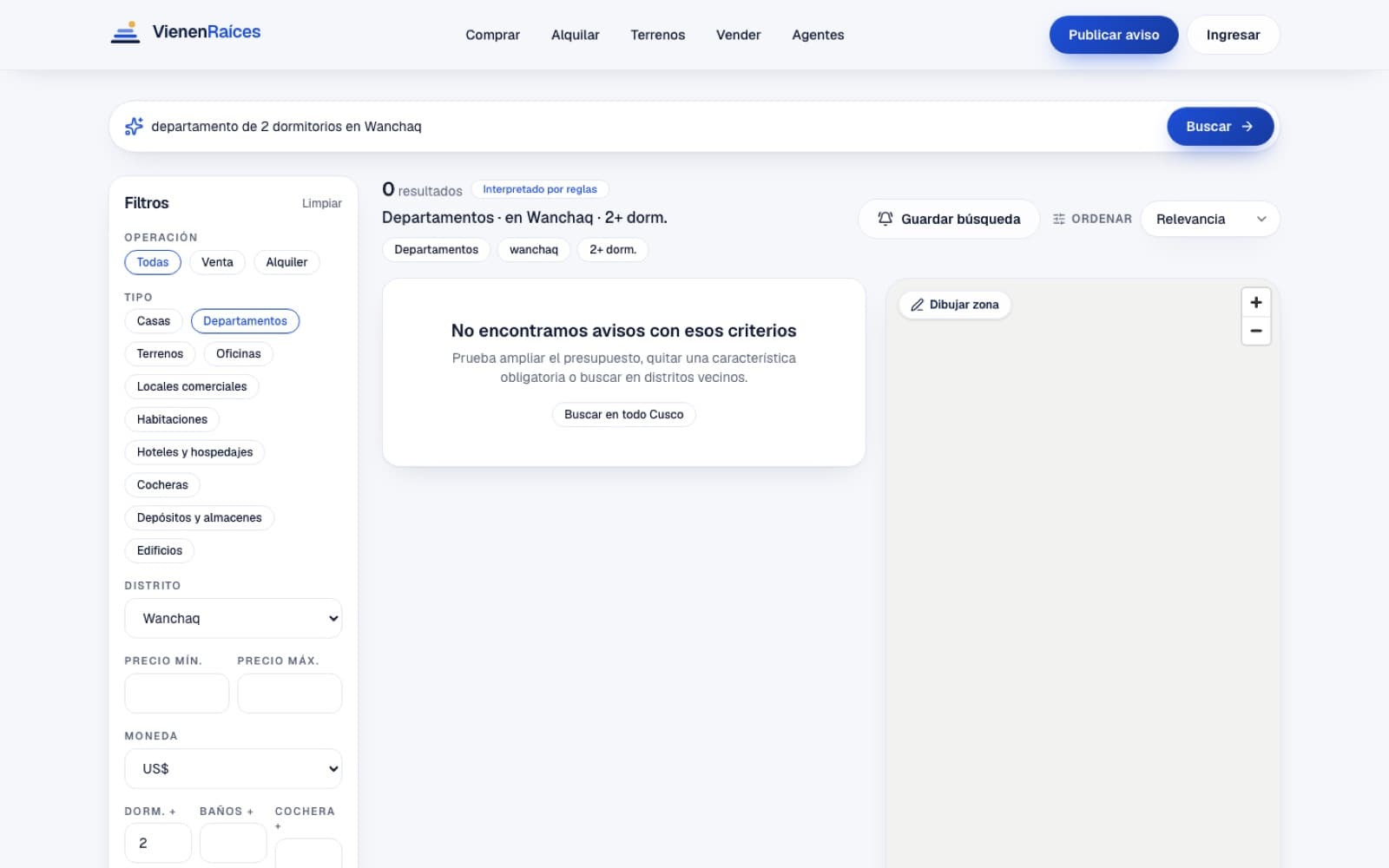Click the Buscar search button
The height and width of the screenshot is (868, 1389).
point(1220,127)
